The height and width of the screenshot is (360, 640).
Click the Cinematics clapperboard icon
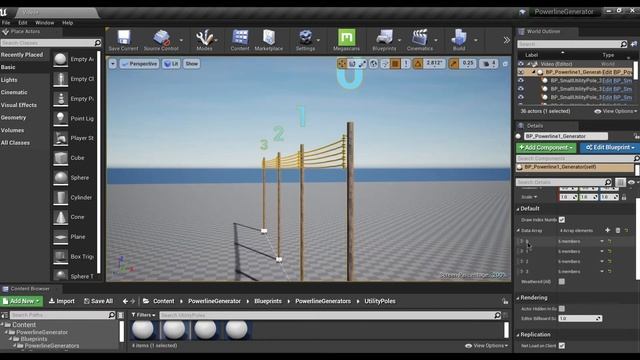[x=420, y=38]
